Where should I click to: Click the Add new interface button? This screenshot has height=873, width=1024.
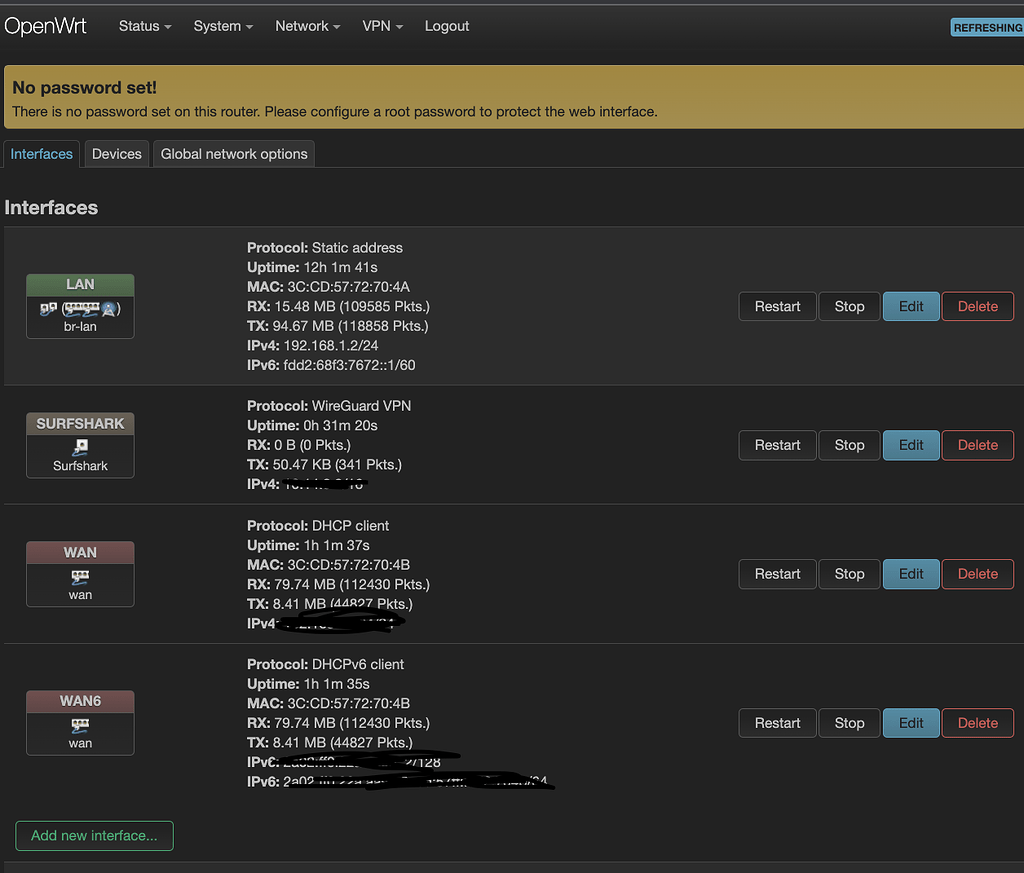pos(93,835)
